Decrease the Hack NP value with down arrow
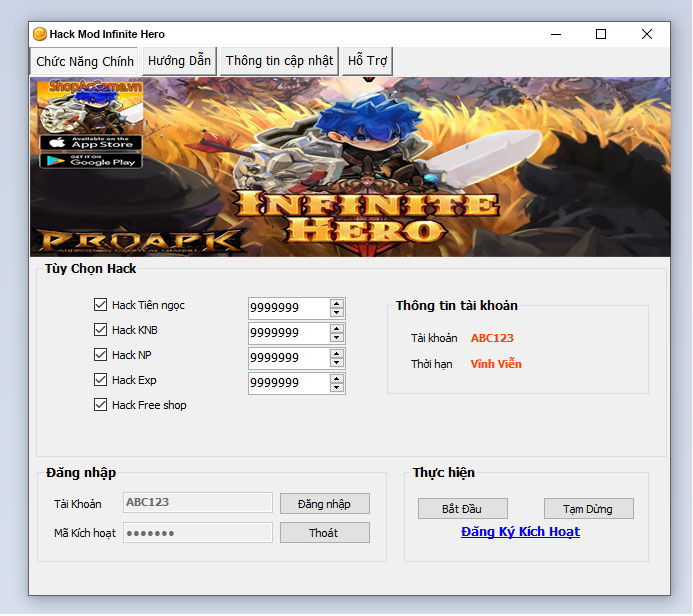This screenshot has width=693, height=616. [336, 363]
